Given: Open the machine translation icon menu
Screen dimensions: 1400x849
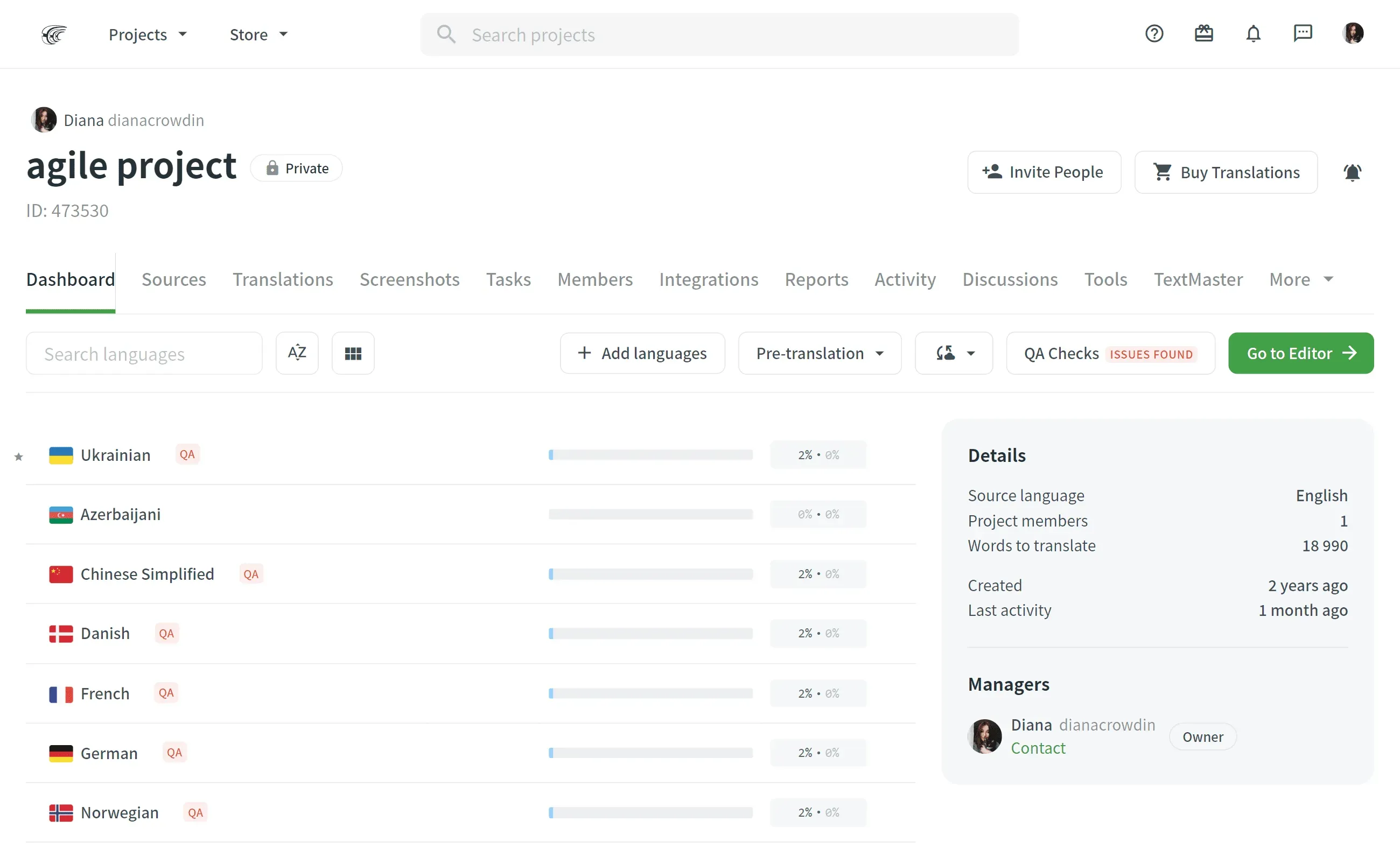Looking at the screenshot, I should [953, 353].
